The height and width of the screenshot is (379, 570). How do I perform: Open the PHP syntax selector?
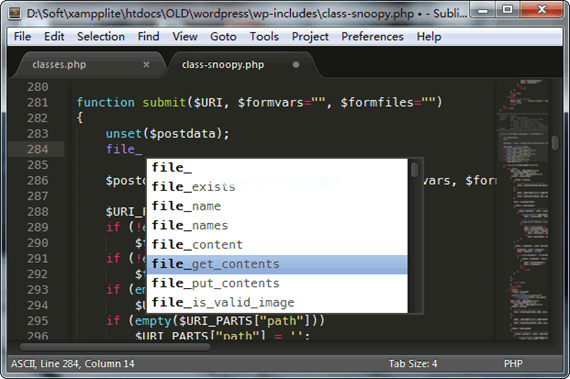pos(513,363)
